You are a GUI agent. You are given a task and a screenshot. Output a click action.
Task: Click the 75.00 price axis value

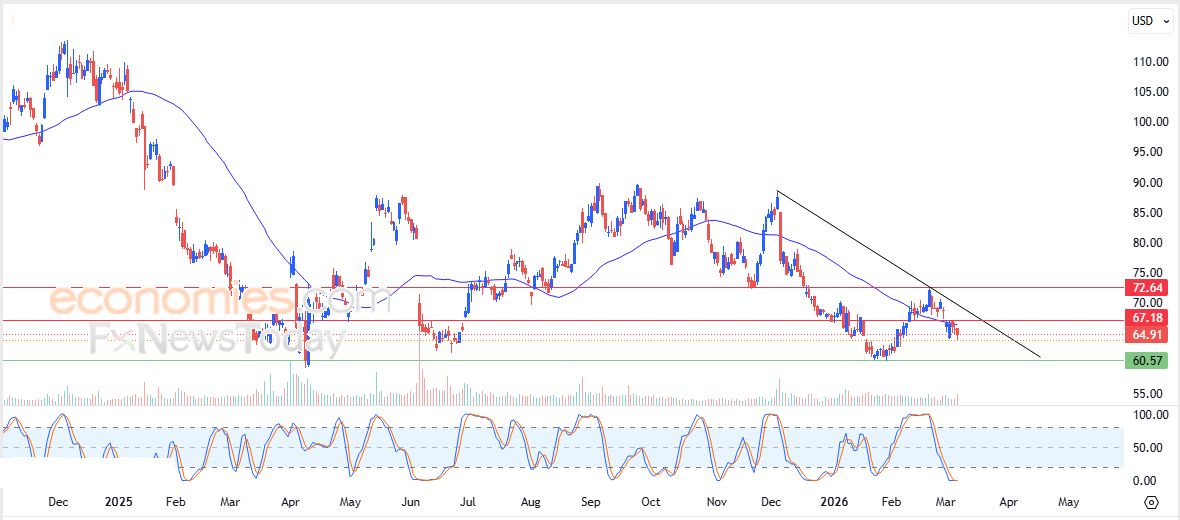tap(1148, 272)
